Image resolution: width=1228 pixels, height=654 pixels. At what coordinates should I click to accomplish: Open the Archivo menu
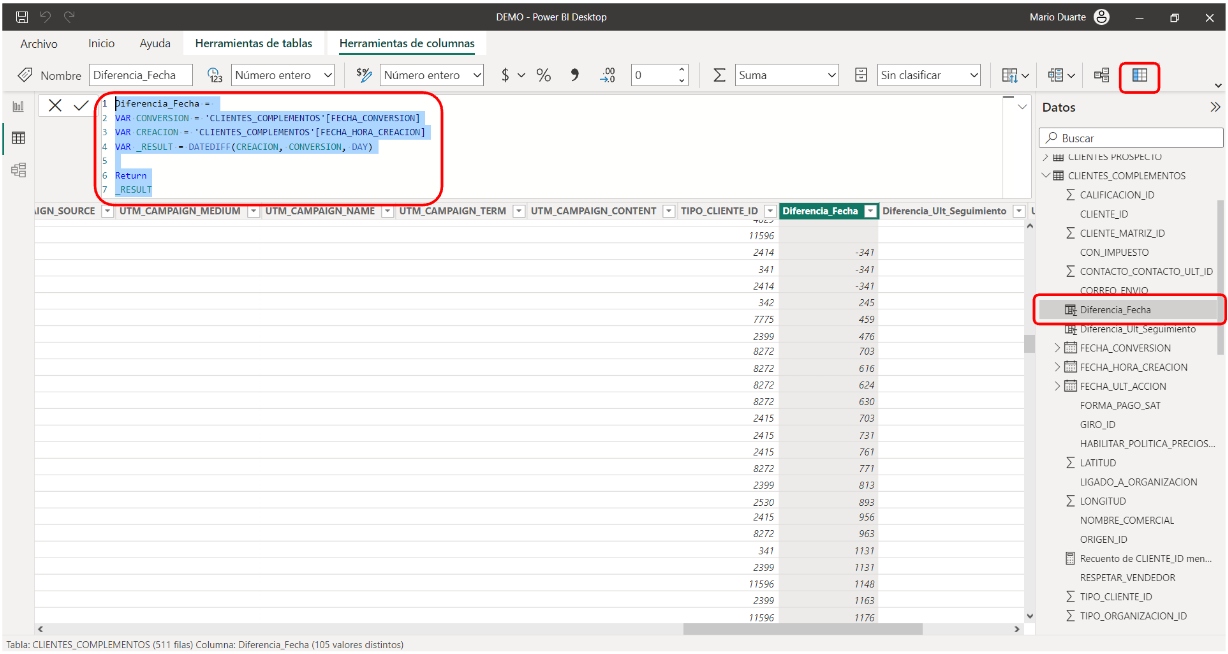coord(39,44)
